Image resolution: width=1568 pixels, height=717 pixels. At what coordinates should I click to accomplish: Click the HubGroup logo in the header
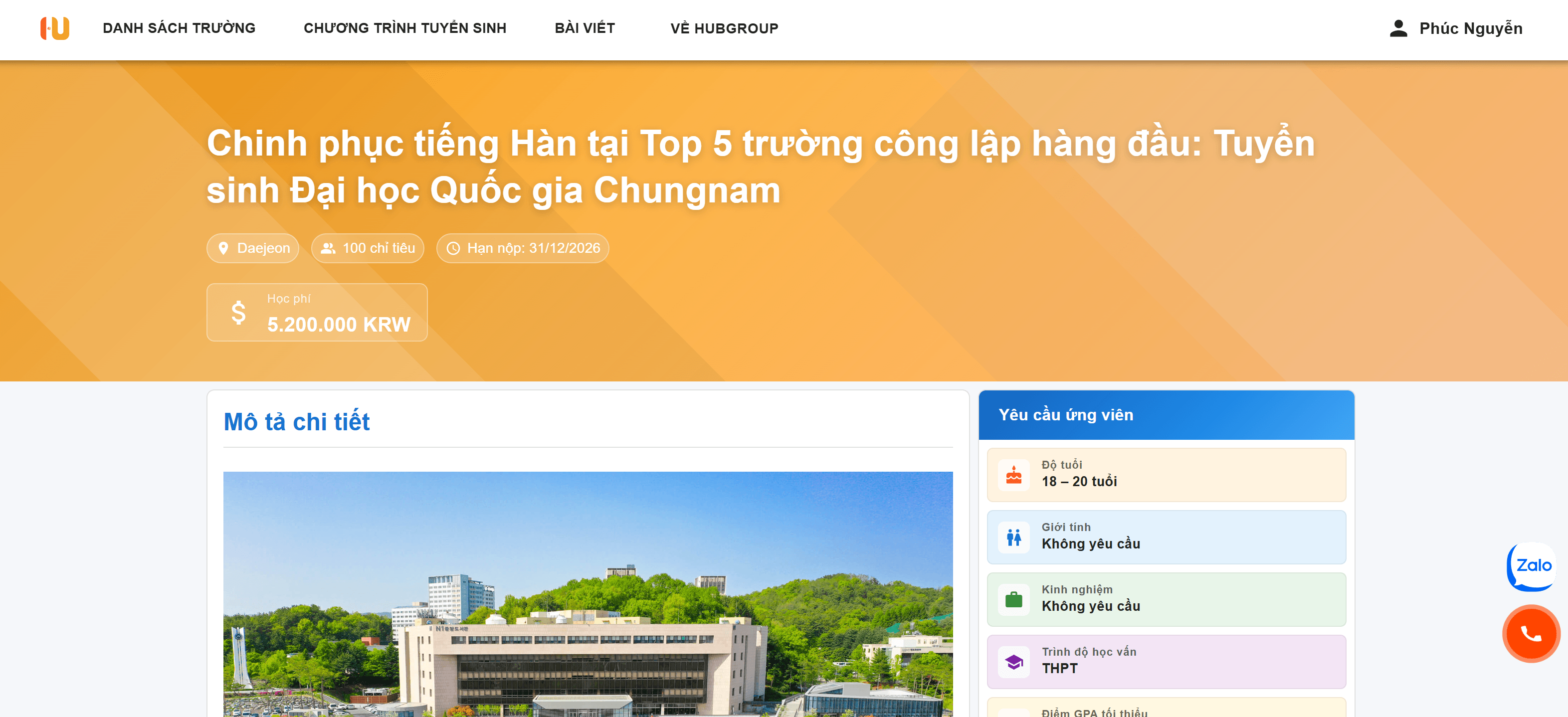click(55, 28)
